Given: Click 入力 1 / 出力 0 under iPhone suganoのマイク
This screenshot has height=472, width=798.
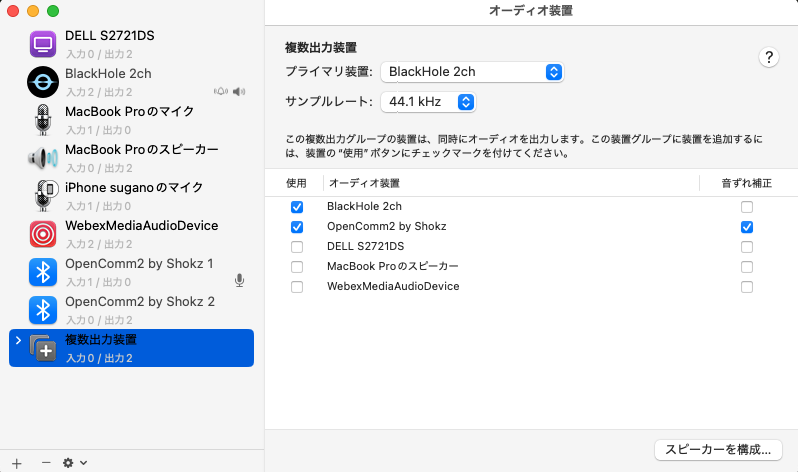Looking at the screenshot, I should pos(99,206).
